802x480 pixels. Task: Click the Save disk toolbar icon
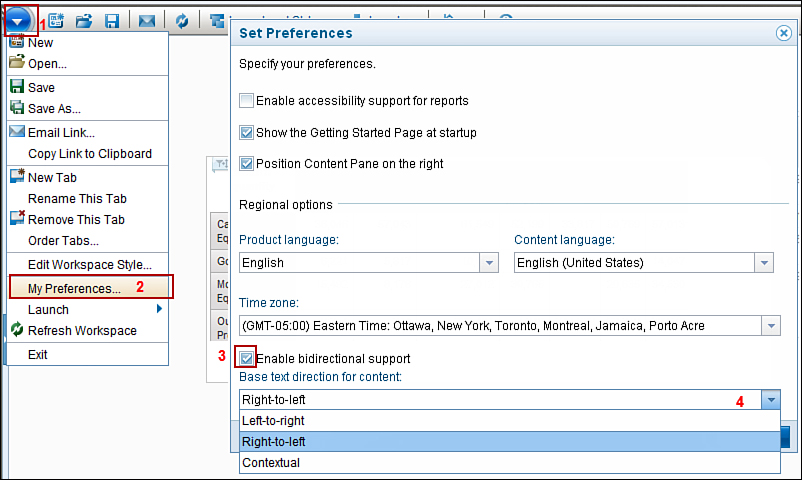112,21
